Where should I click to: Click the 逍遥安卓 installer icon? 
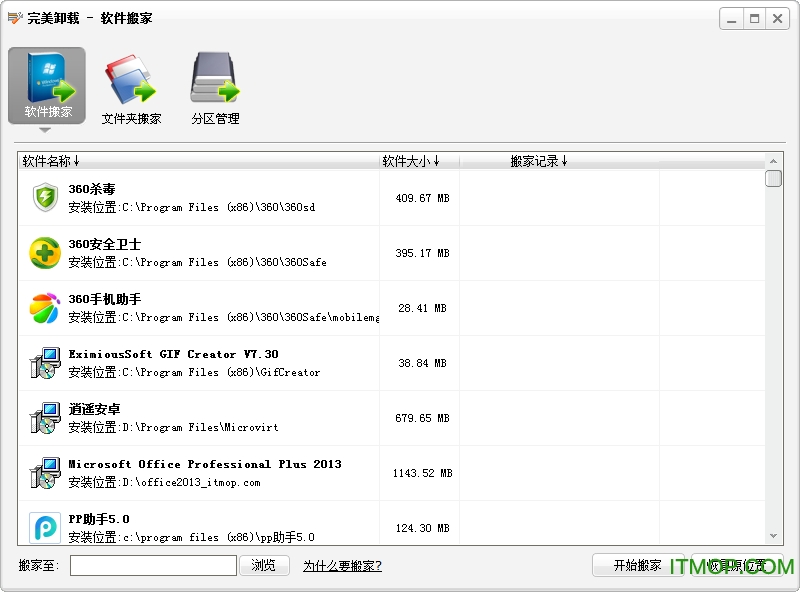tap(45, 418)
